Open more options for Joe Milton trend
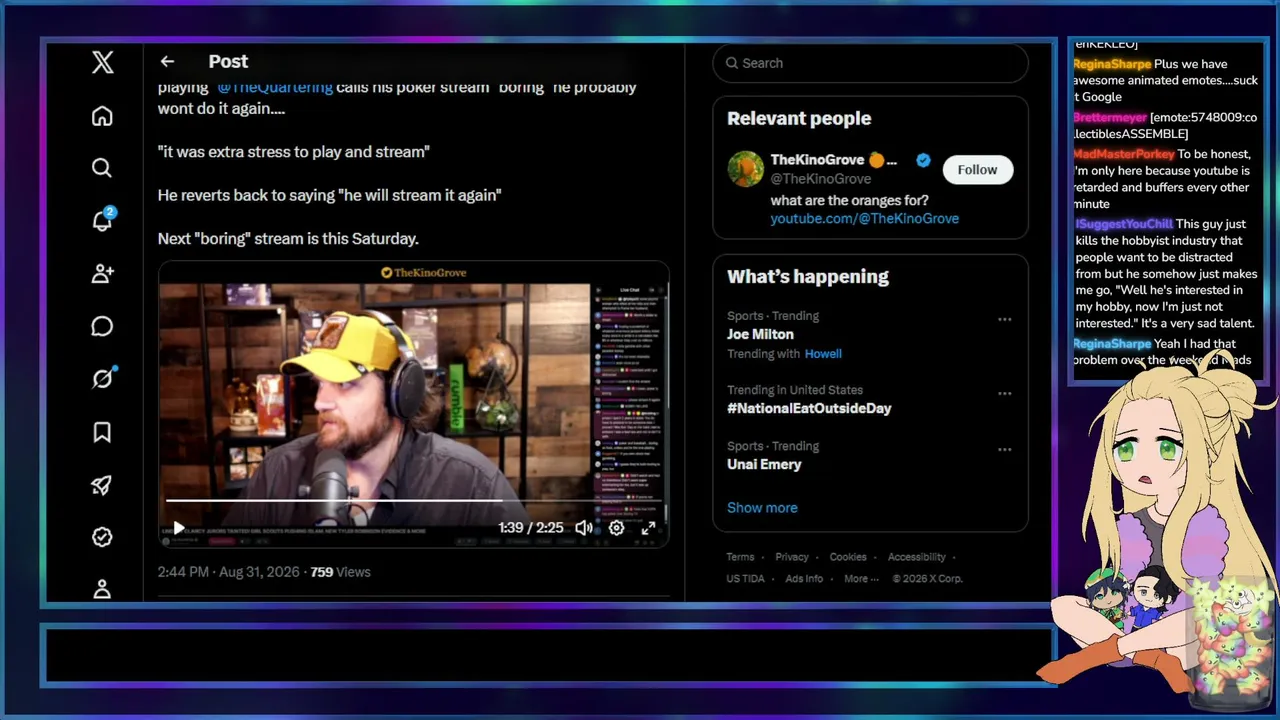 [1004, 320]
